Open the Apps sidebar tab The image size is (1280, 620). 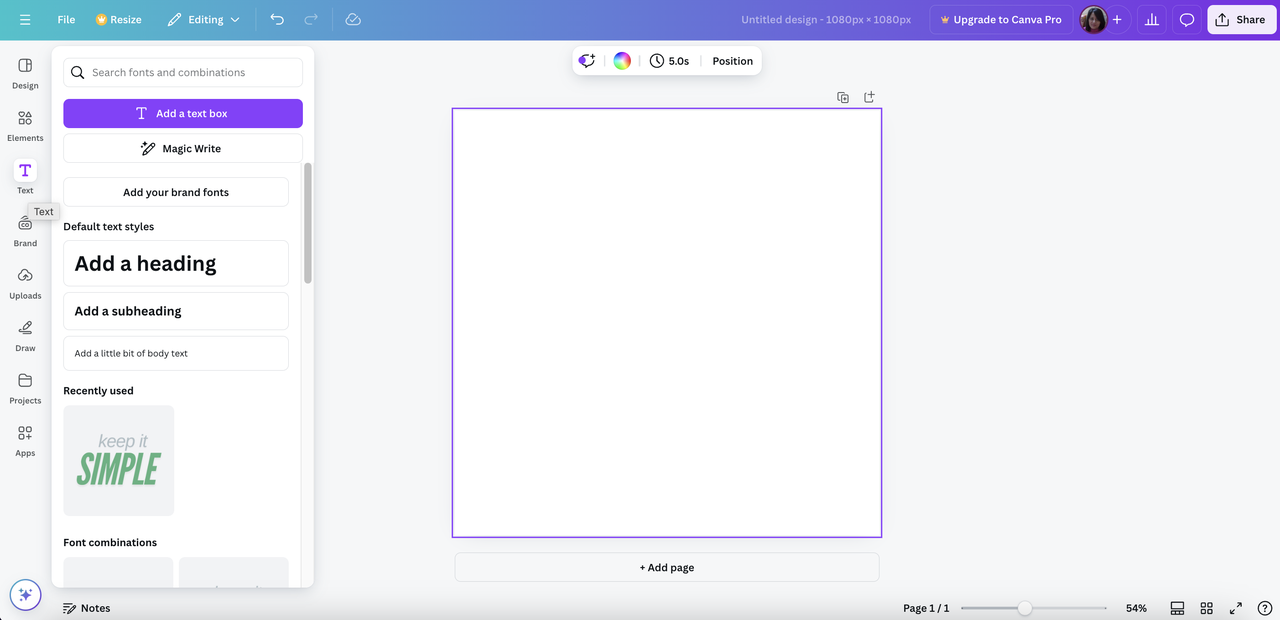point(25,441)
